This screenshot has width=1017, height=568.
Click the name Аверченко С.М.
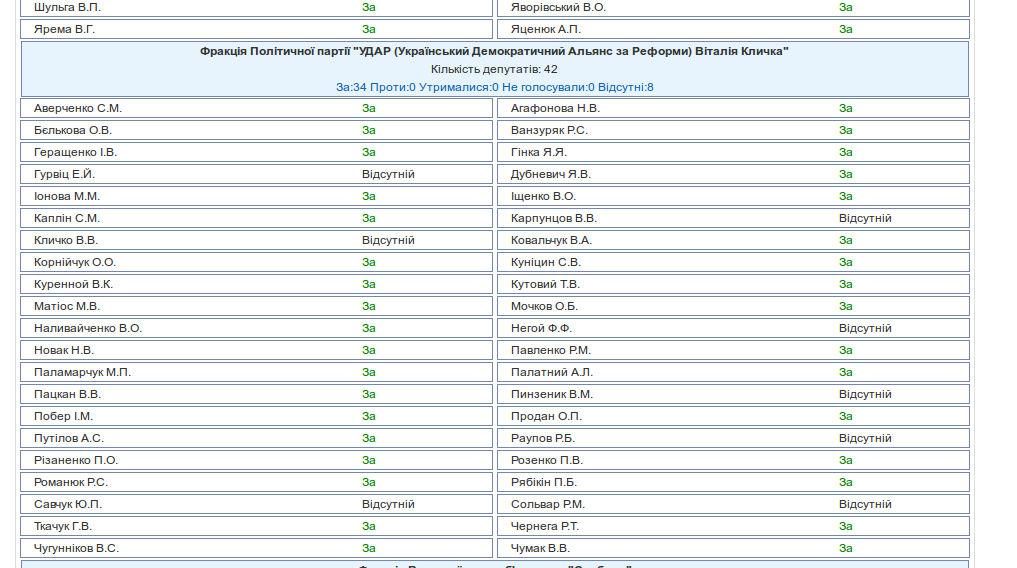(78, 108)
